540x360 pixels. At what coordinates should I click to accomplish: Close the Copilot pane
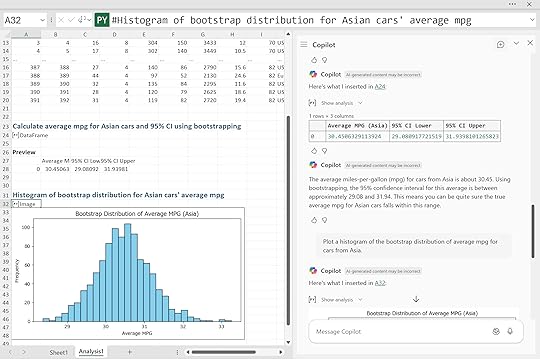(x=530, y=43)
